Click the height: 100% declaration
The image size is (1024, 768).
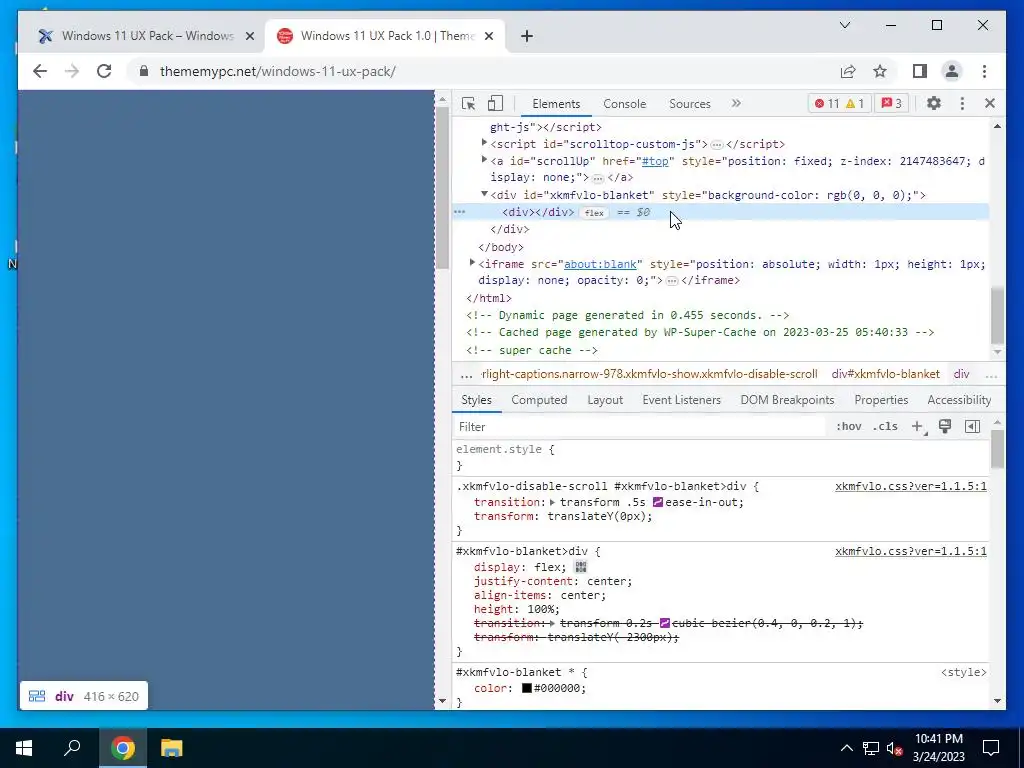click(517, 609)
